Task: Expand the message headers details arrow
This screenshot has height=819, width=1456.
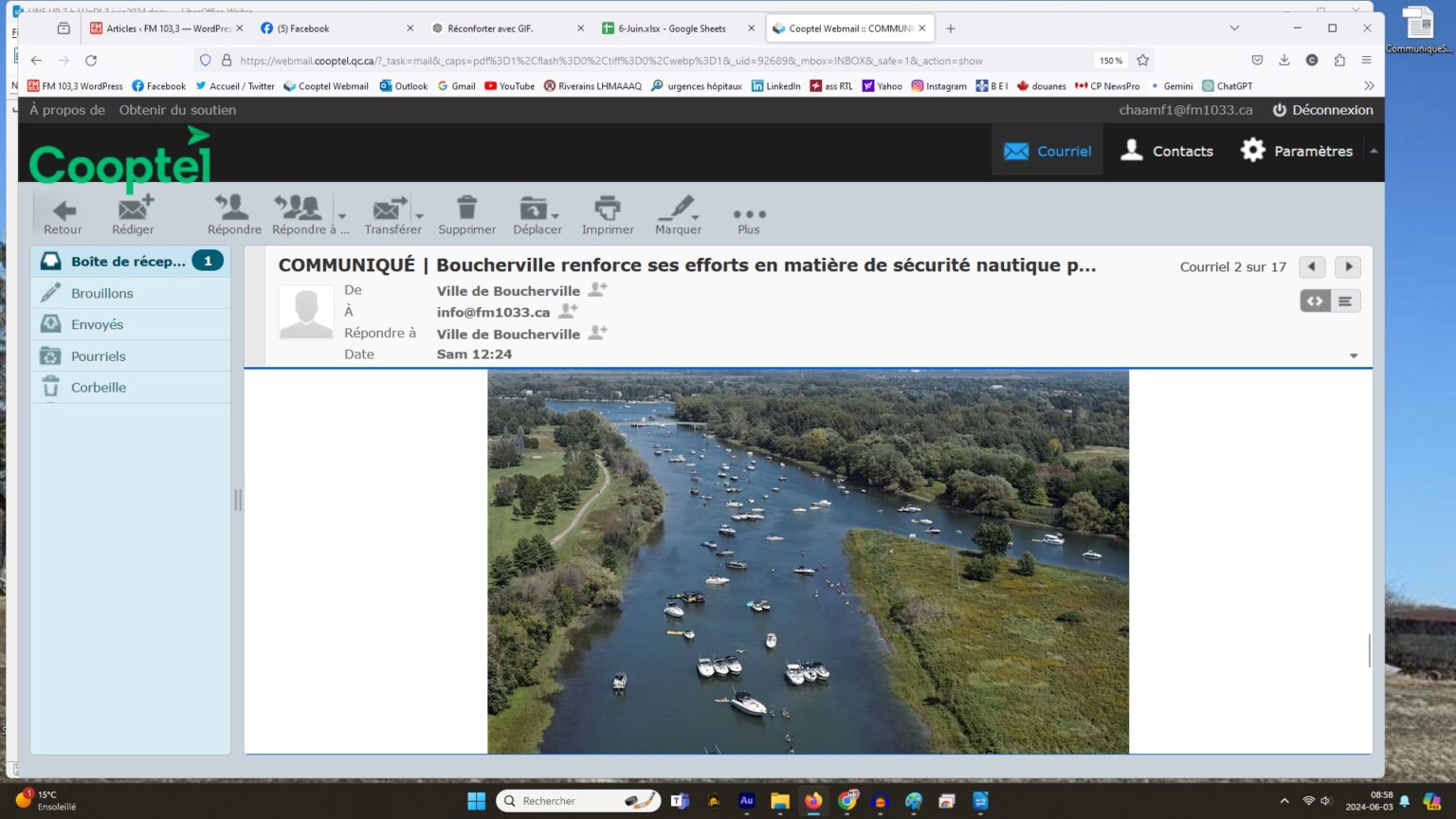Action: click(1354, 355)
